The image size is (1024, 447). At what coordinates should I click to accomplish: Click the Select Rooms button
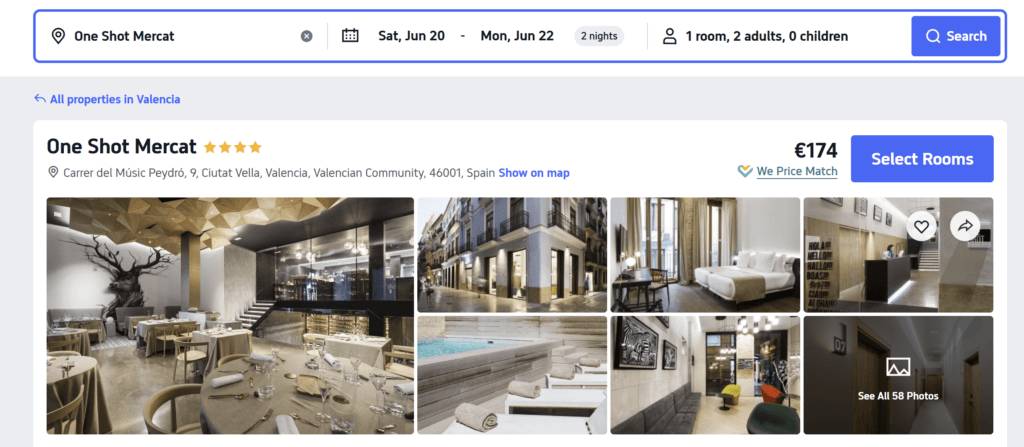[x=921, y=159]
